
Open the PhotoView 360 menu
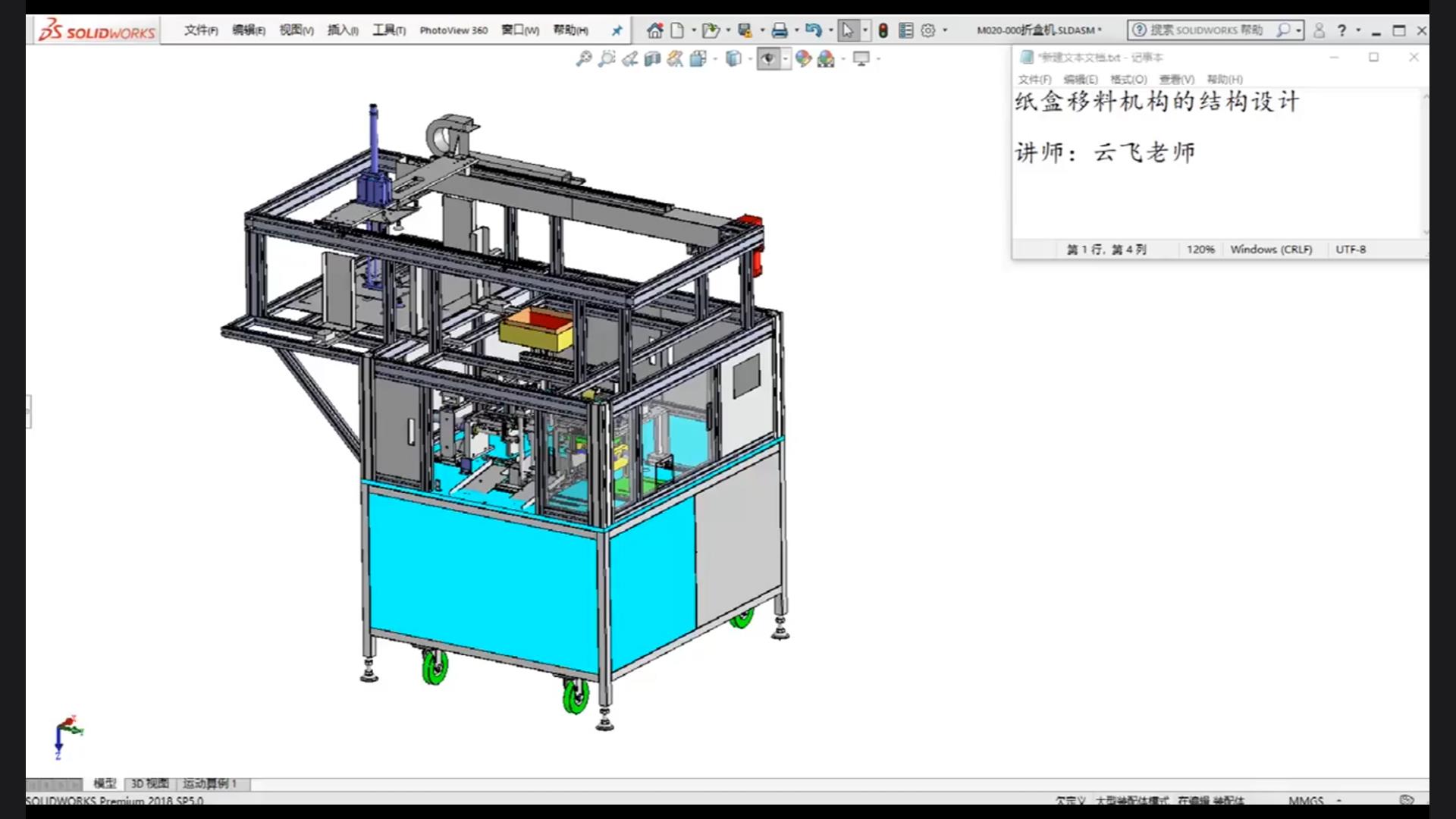pos(453,30)
